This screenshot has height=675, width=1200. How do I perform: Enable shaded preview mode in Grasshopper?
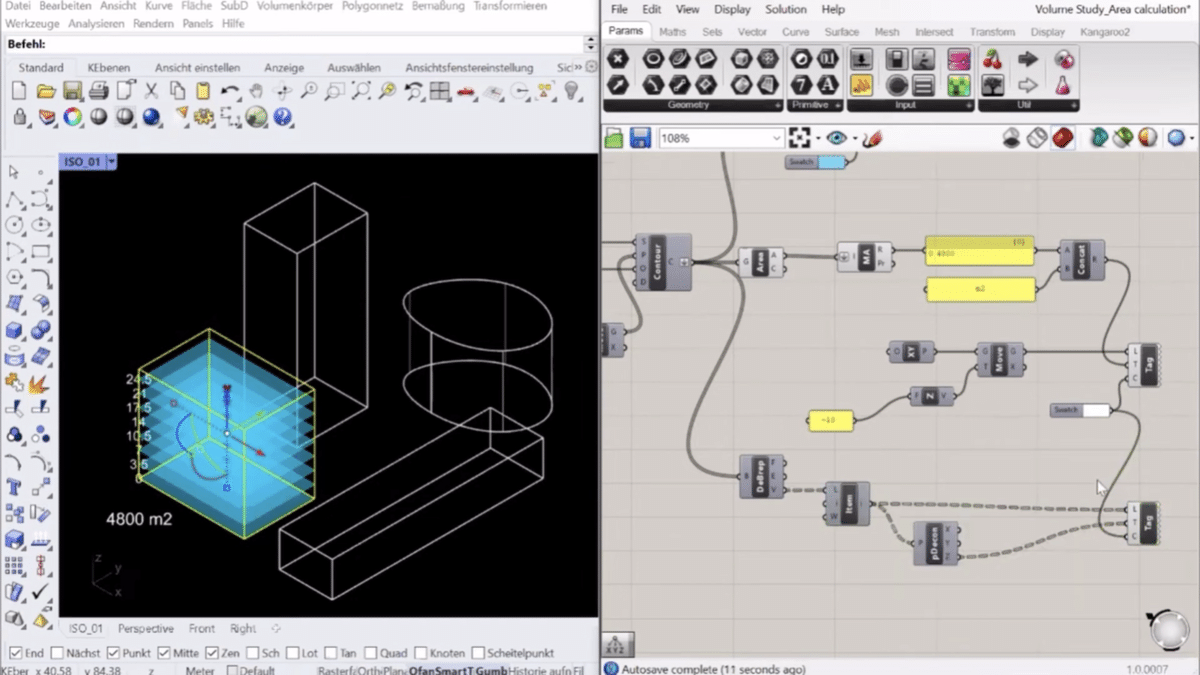pos(1063,138)
